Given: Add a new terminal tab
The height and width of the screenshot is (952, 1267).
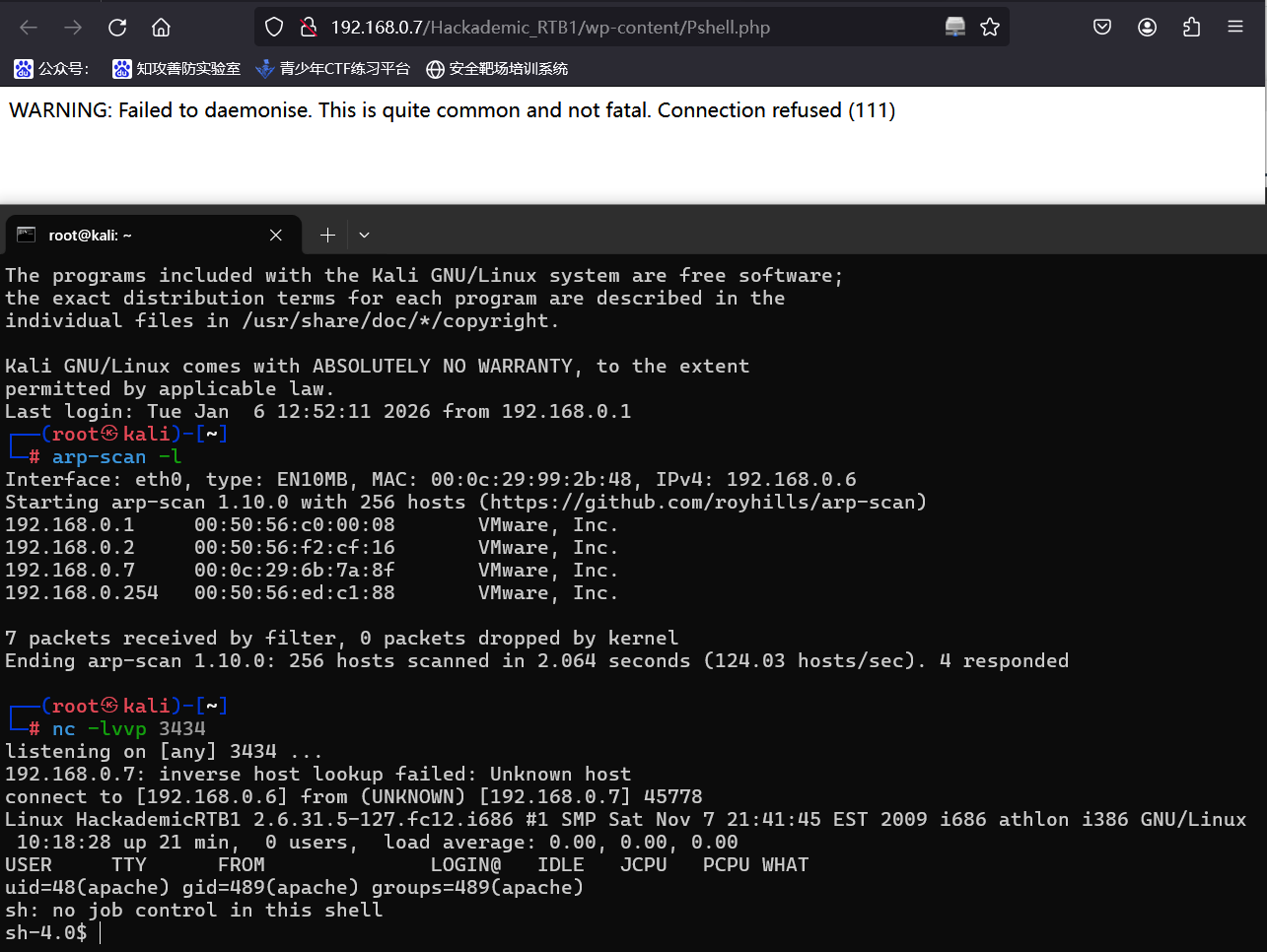Looking at the screenshot, I should coord(327,235).
